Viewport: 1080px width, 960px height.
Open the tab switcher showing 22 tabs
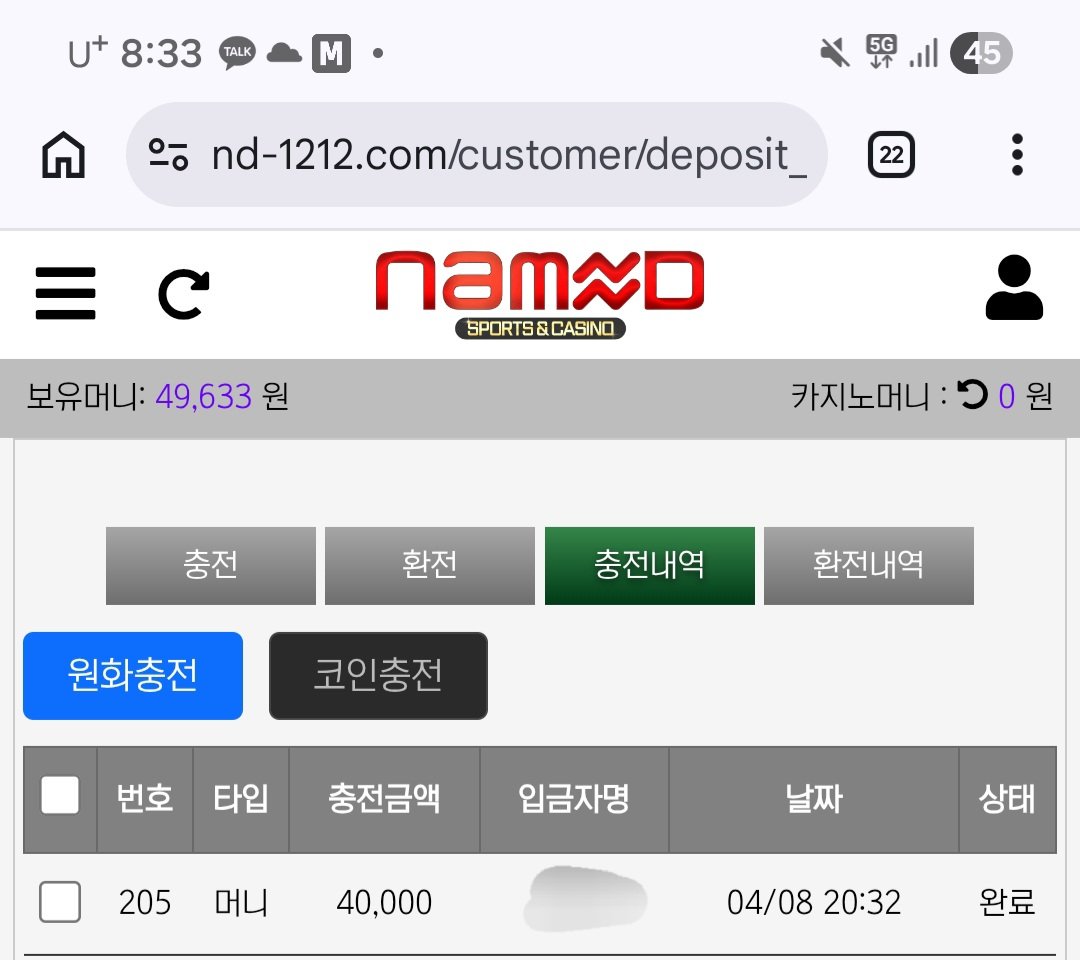(891, 154)
